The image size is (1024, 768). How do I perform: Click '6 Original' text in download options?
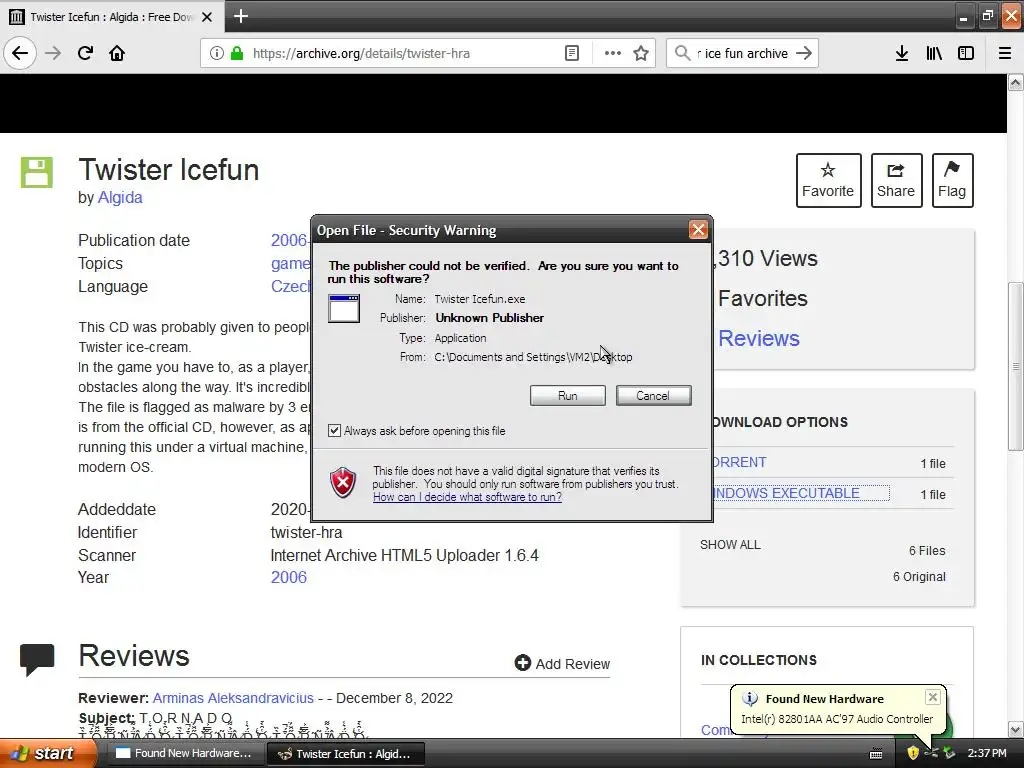pyautogui.click(x=920, y=577)
